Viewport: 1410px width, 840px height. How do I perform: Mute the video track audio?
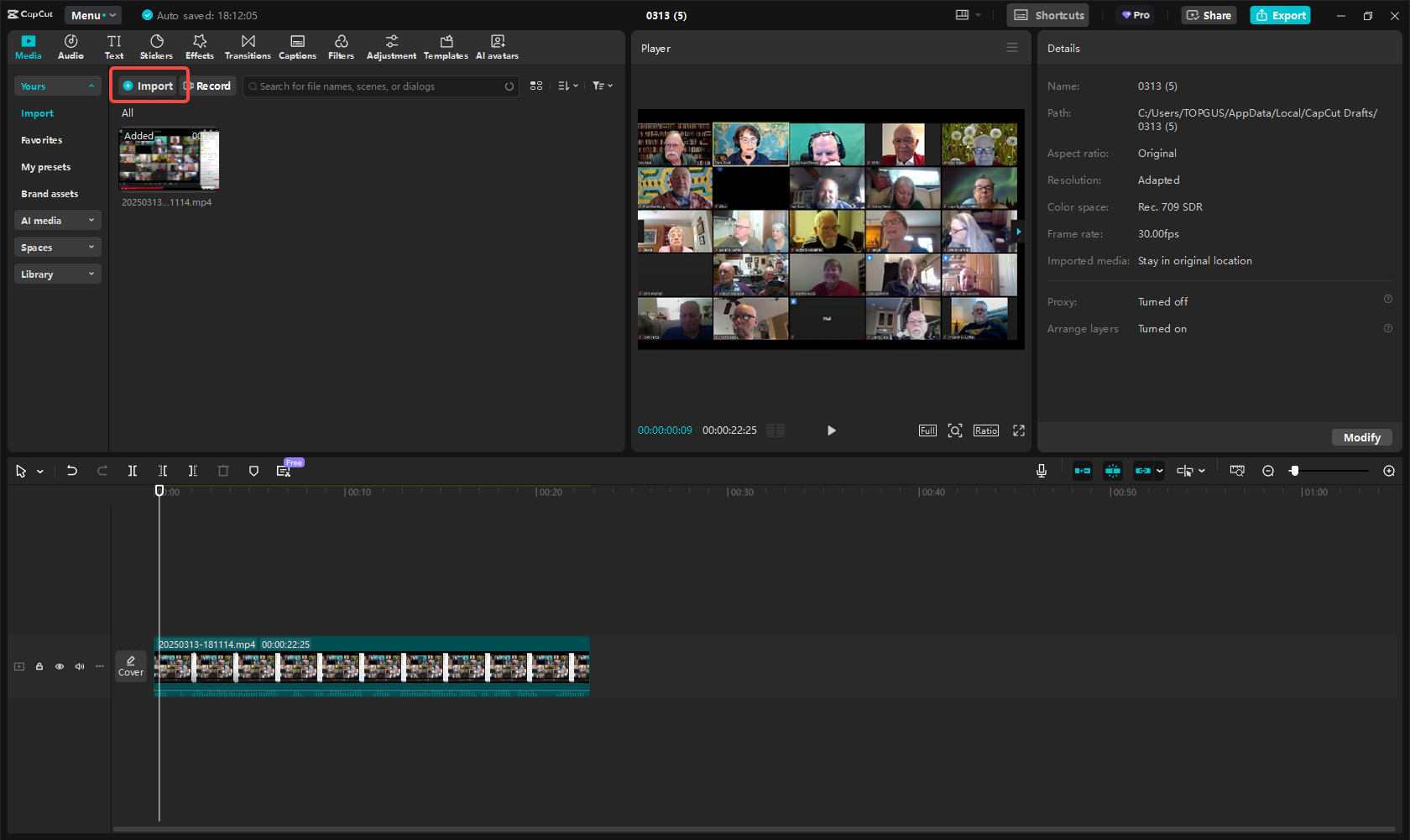tap(80, 666)
